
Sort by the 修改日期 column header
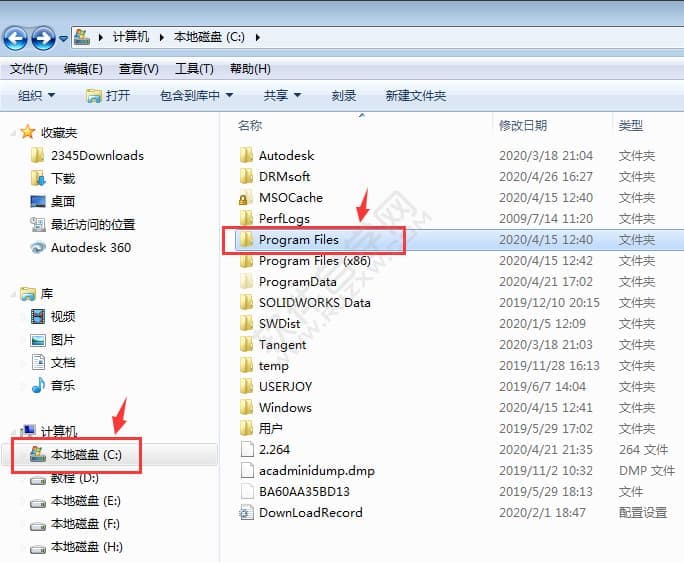click(x=523, y=126)
